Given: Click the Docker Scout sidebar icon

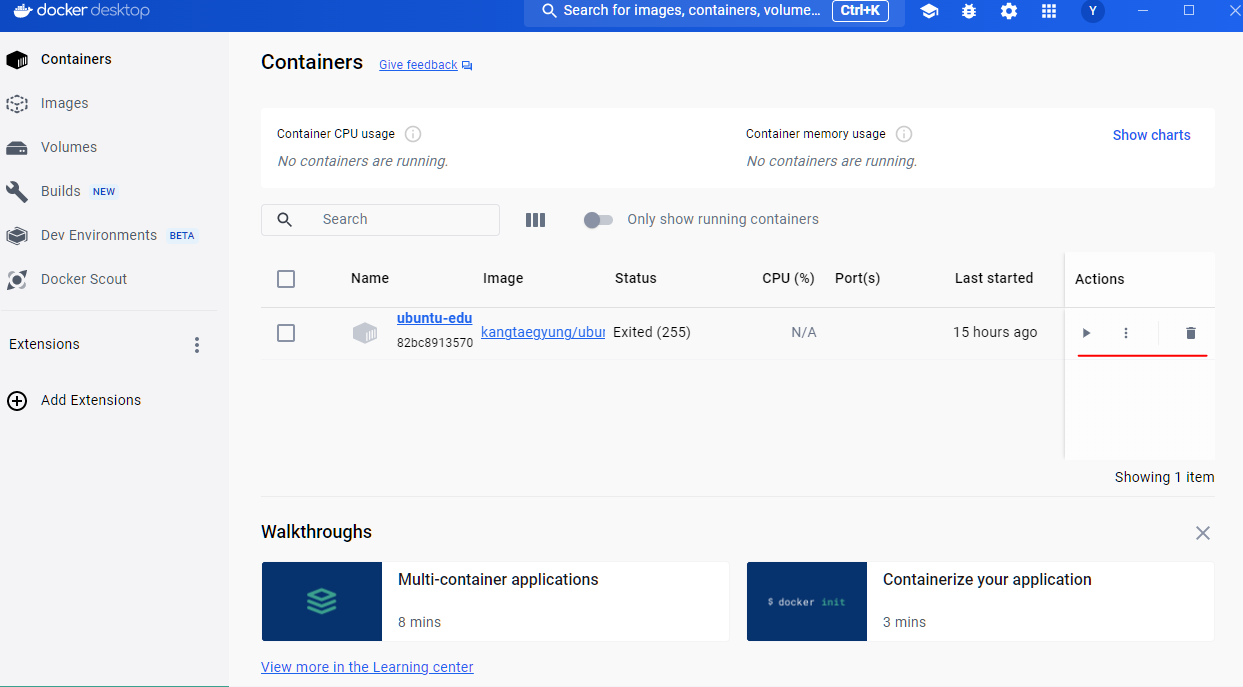Looking at the screenshot, I should coord(17,280).
